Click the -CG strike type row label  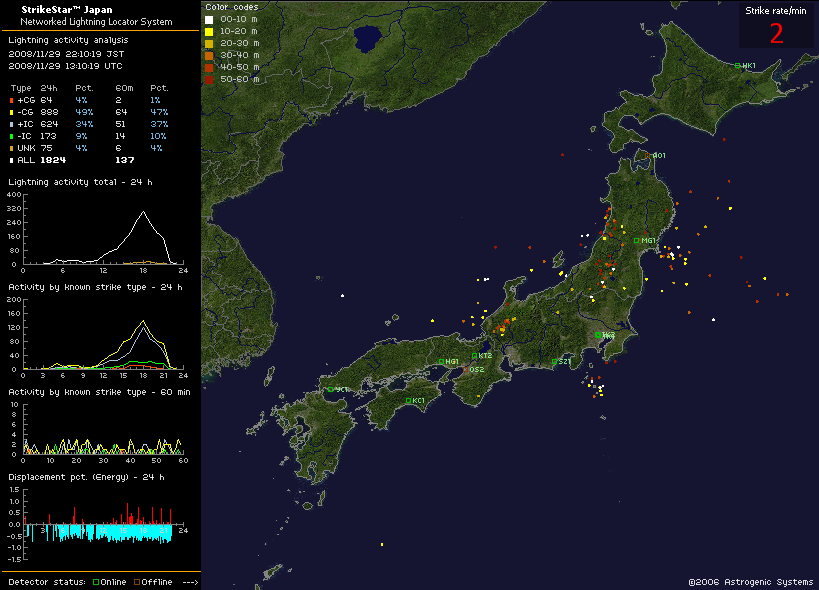click(x=26, y=112)
